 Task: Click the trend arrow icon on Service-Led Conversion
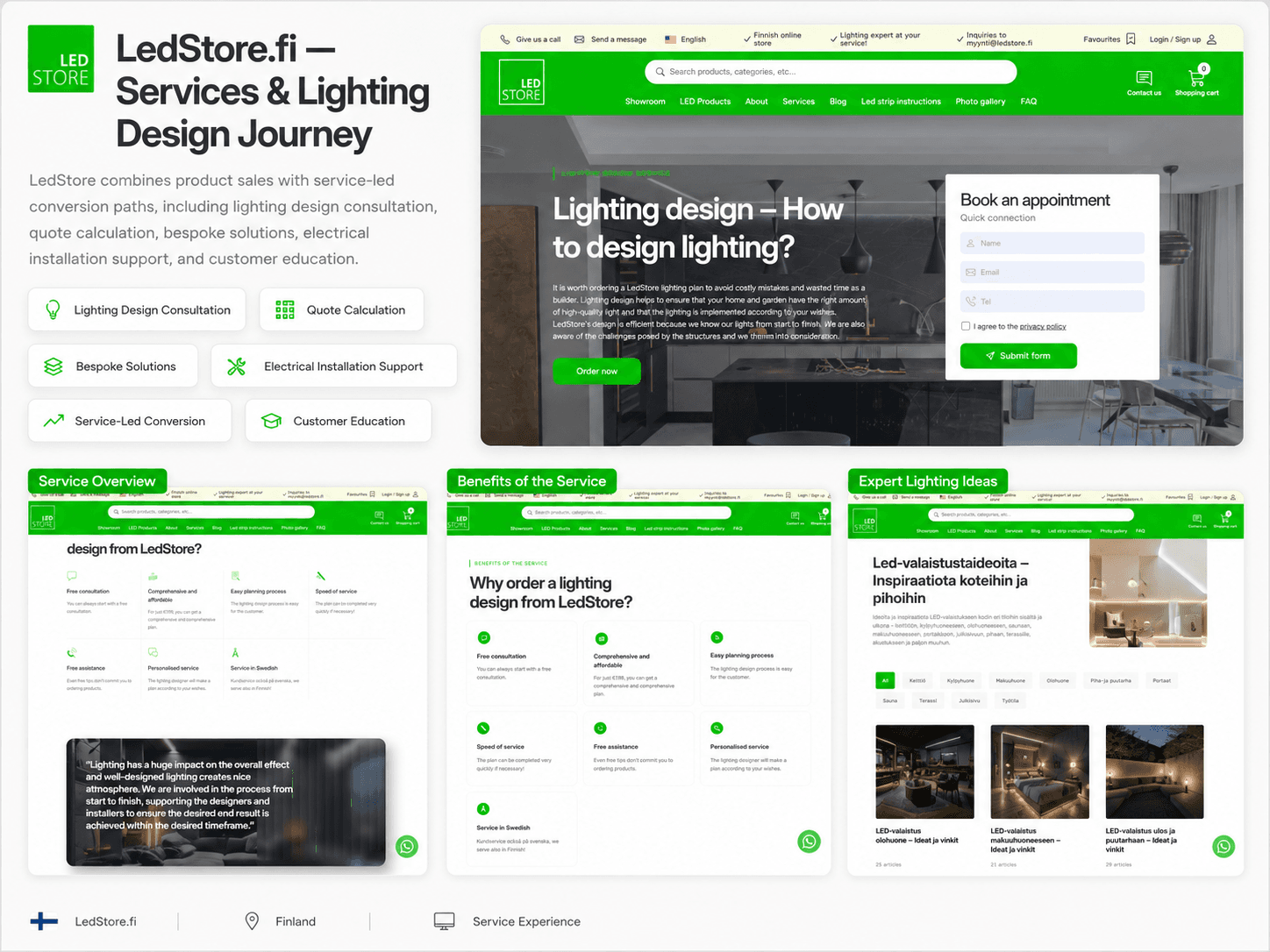tap(54, 421)
